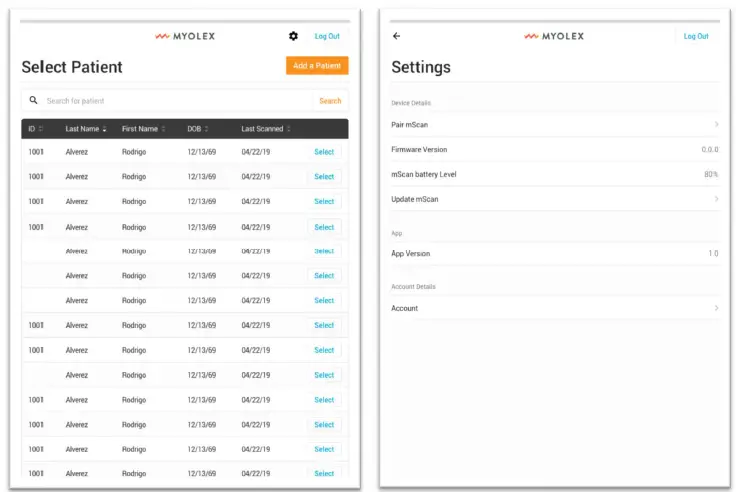Viewport: 736px width, 492px height.
Task: Sort table by ID column arrows
Action: (x=41, y=129)
